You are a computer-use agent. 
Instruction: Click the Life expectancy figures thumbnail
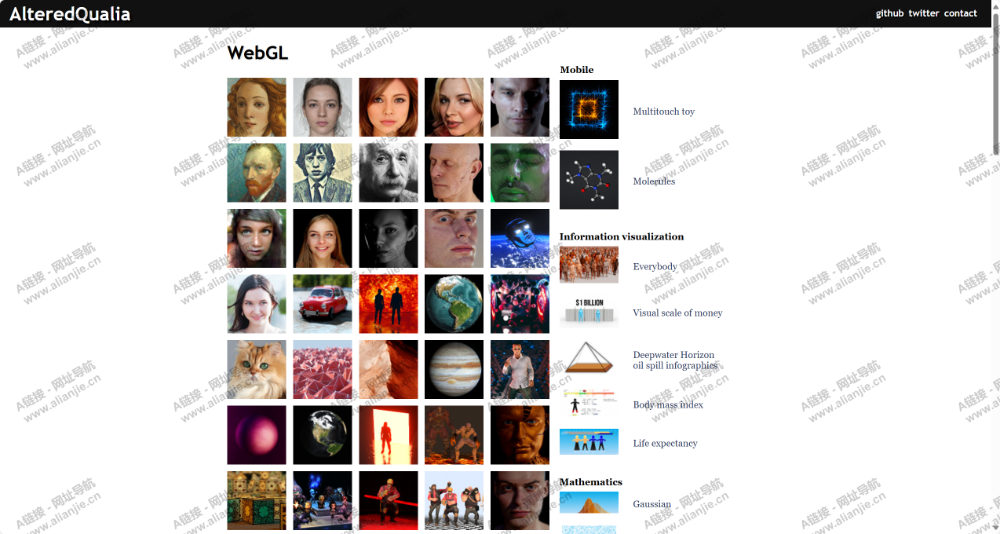pos(589,441)
